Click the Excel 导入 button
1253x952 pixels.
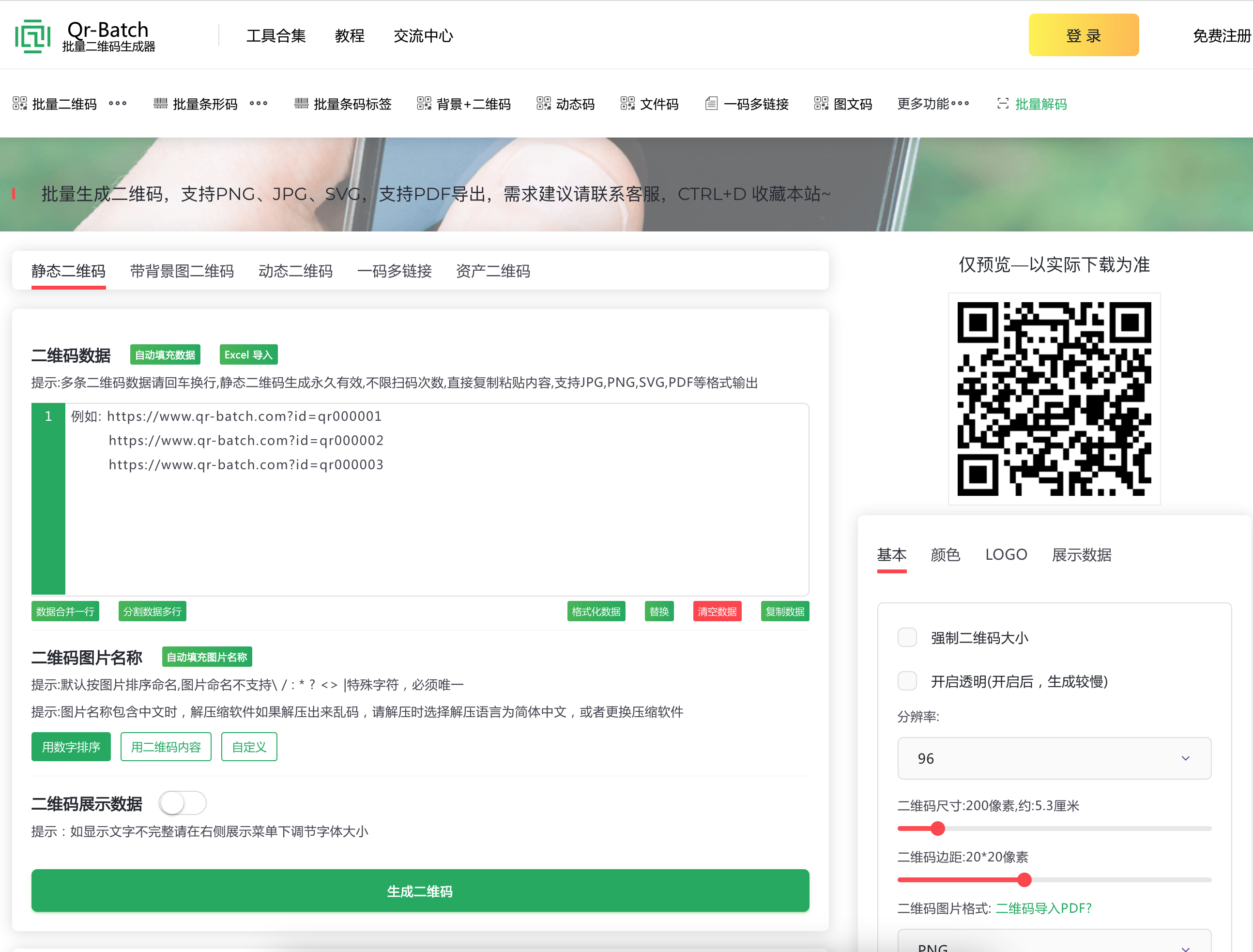pos(248,355)
